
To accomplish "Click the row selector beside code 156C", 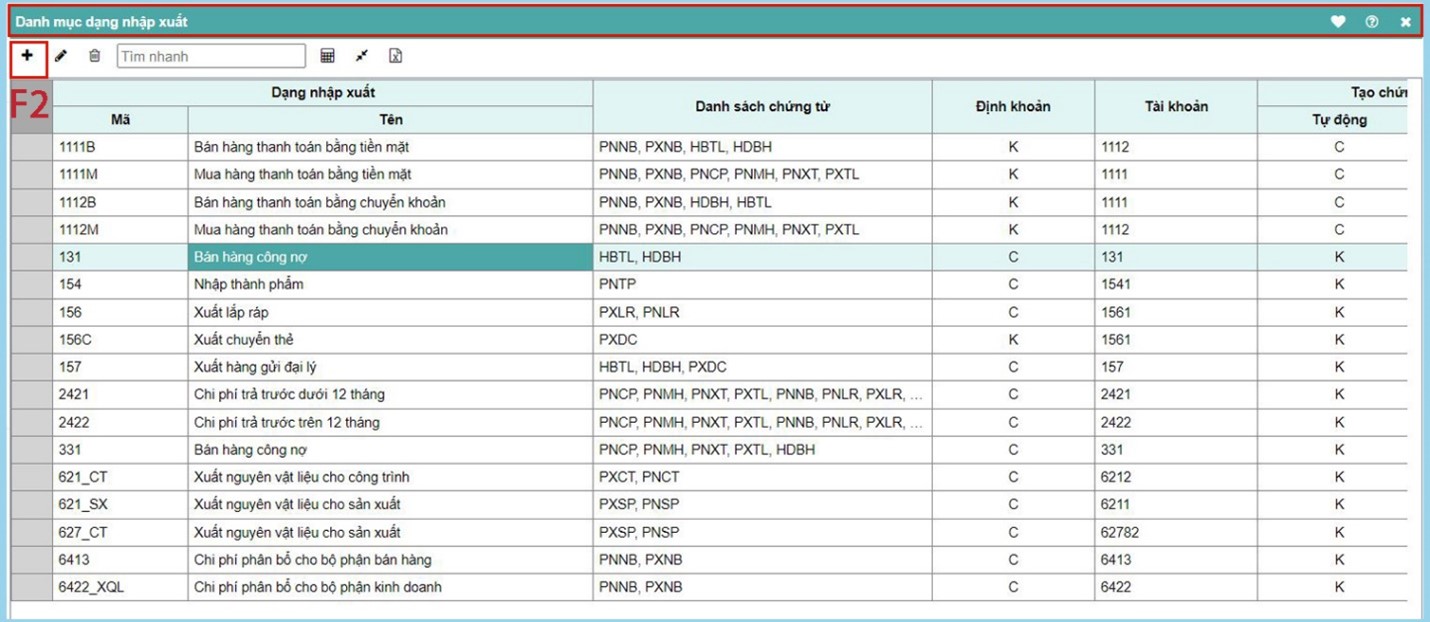I will (31, 340).
